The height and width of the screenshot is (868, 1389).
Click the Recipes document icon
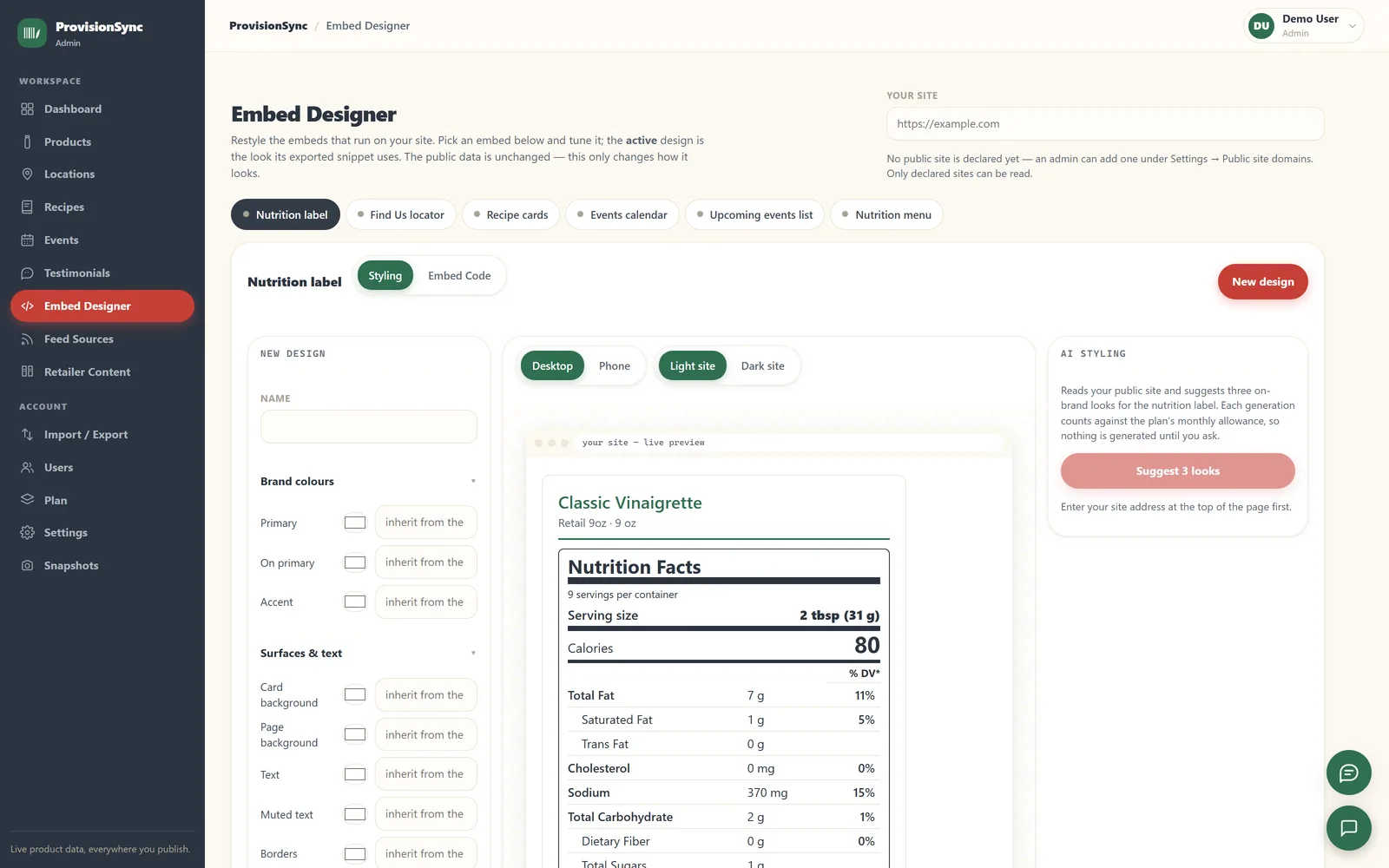(x=27, y=207)
